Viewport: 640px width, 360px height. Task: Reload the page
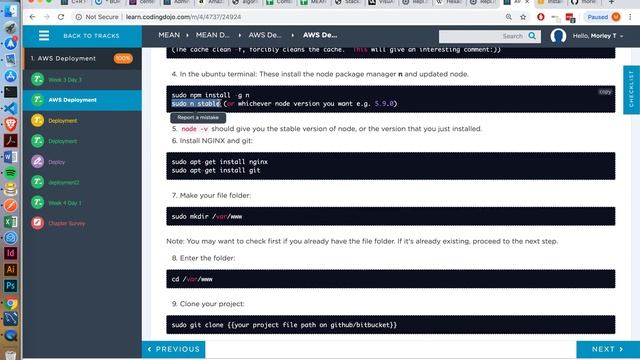(x=61, y=17)
